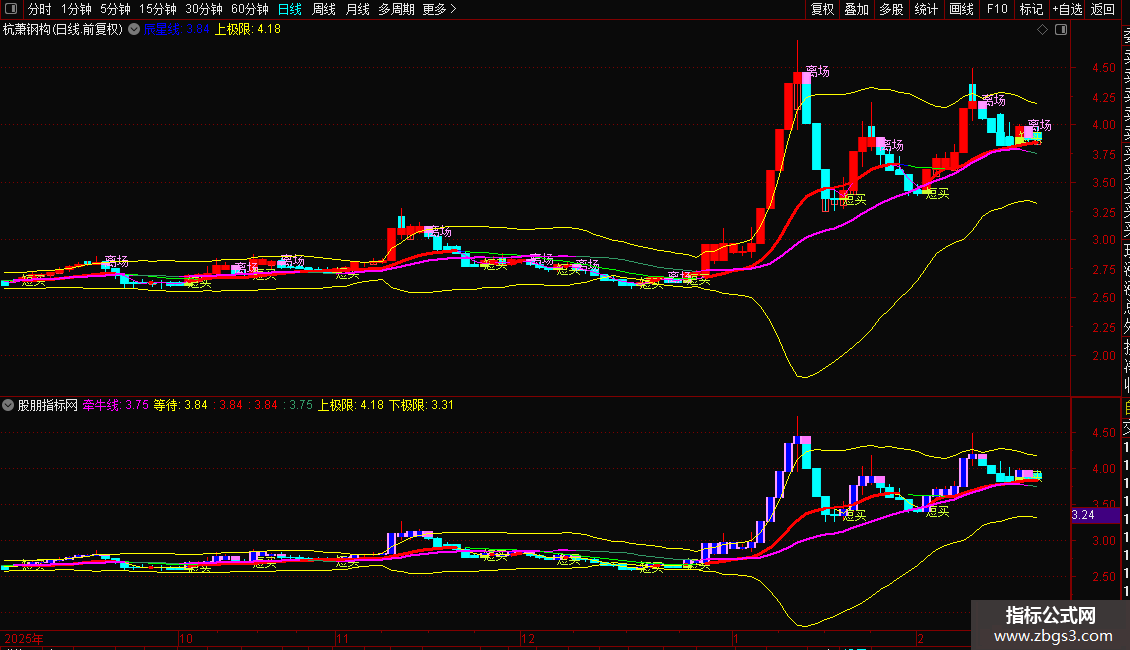This screenshot has height=650, width=1130.
Task: Click the 牵牛线: 3.75 label
Action: 115,405
